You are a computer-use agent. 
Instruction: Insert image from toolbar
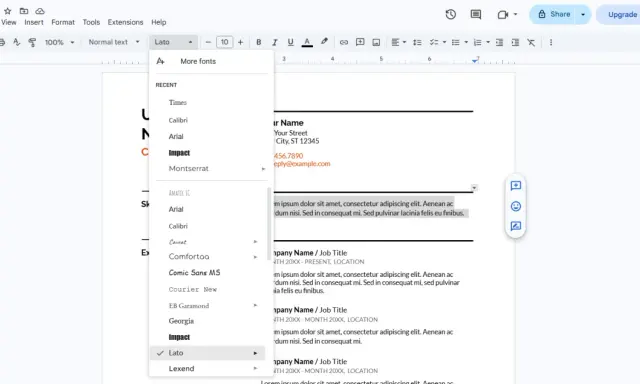point(376,42)
